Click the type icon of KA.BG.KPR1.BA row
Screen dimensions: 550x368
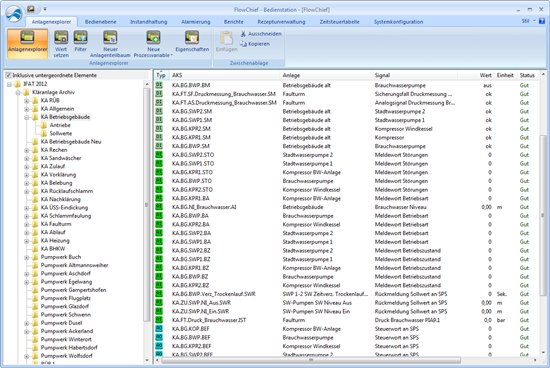point(159,198)
